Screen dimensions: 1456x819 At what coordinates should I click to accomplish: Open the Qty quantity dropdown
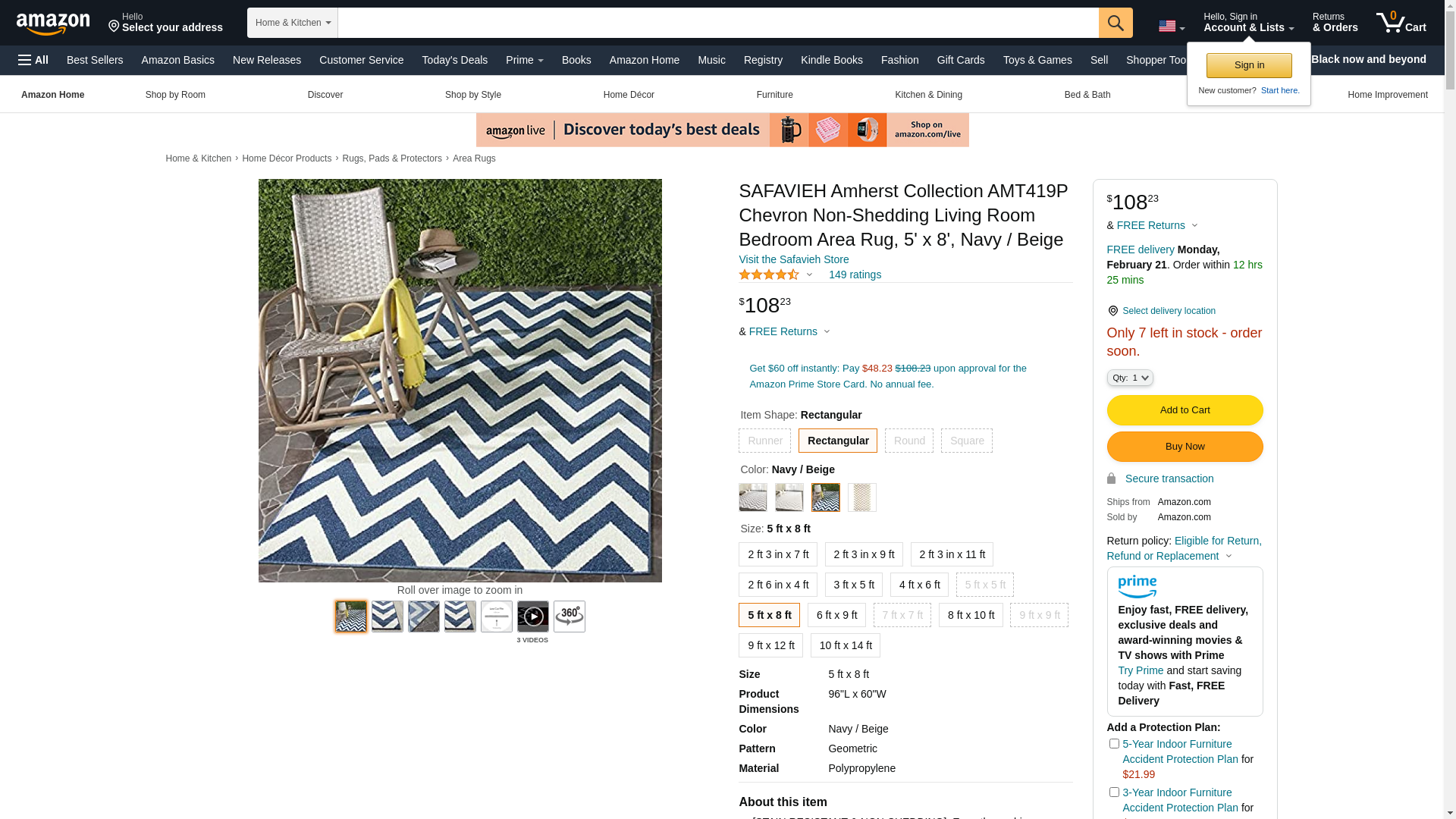(1129, 378)
